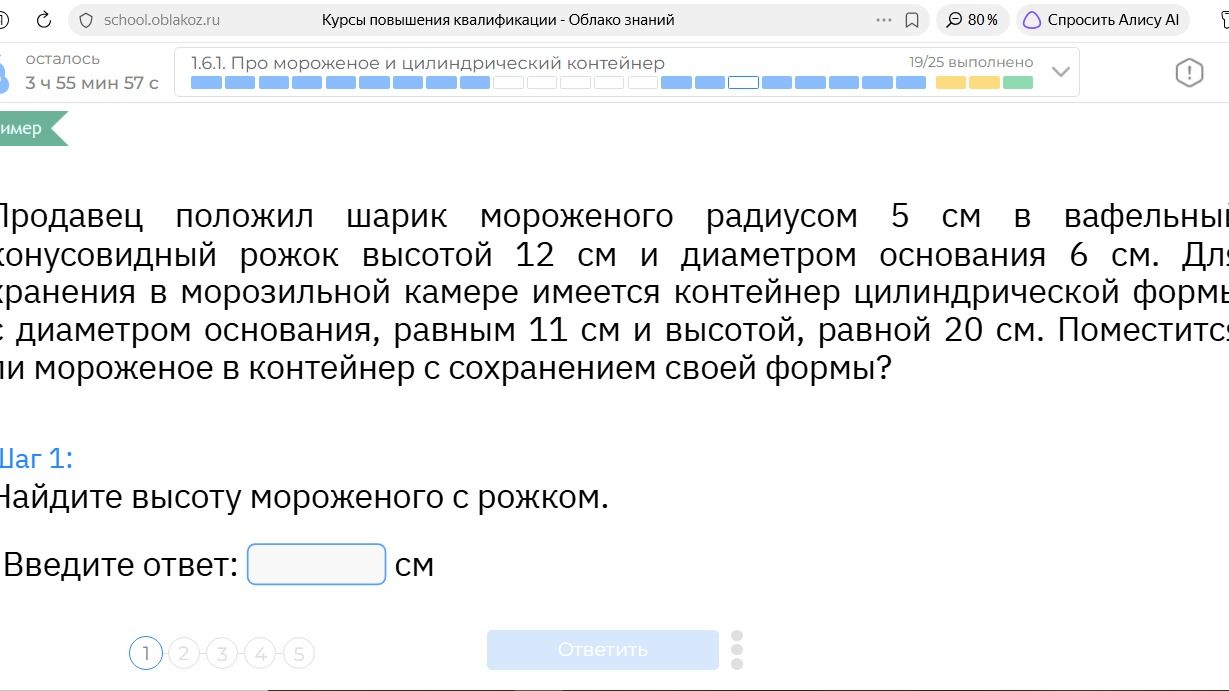Select step 1 circle in the step navigator
Image resolution: width=1229 pixels, height=691 pixels.
pos(146,654)
